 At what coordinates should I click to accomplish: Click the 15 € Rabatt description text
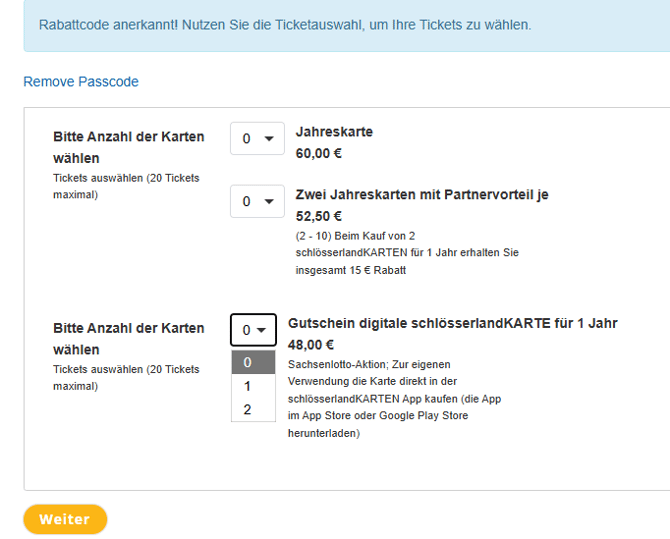[407, 253]
